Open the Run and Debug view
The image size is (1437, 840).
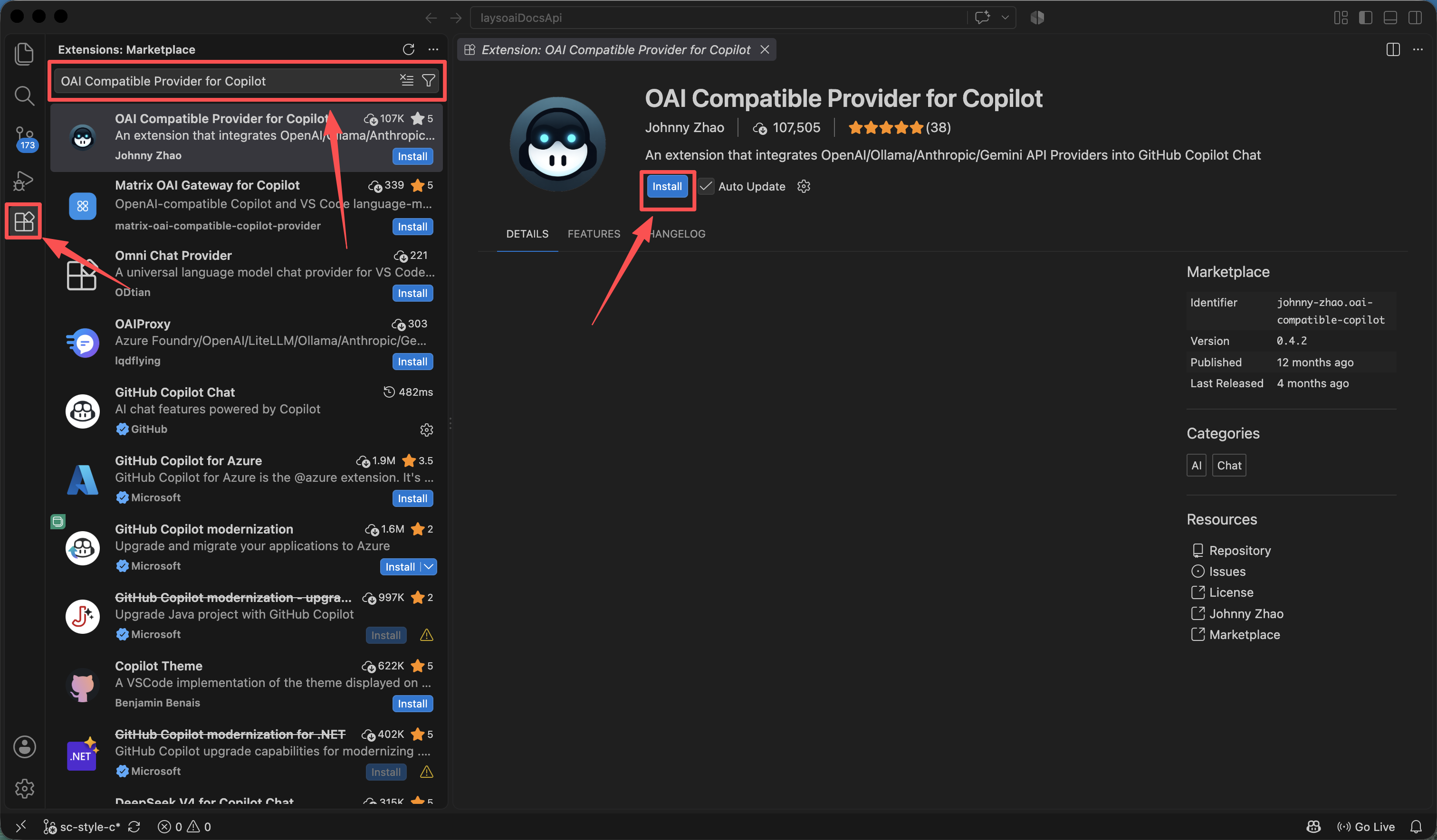24,181
